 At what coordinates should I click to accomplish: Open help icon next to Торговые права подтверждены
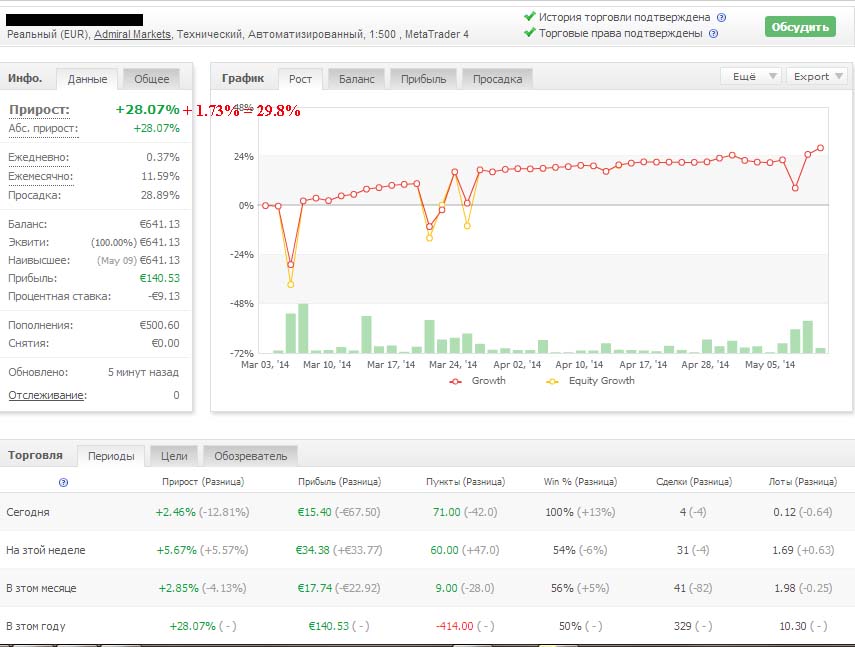click(x=713, y=34)
